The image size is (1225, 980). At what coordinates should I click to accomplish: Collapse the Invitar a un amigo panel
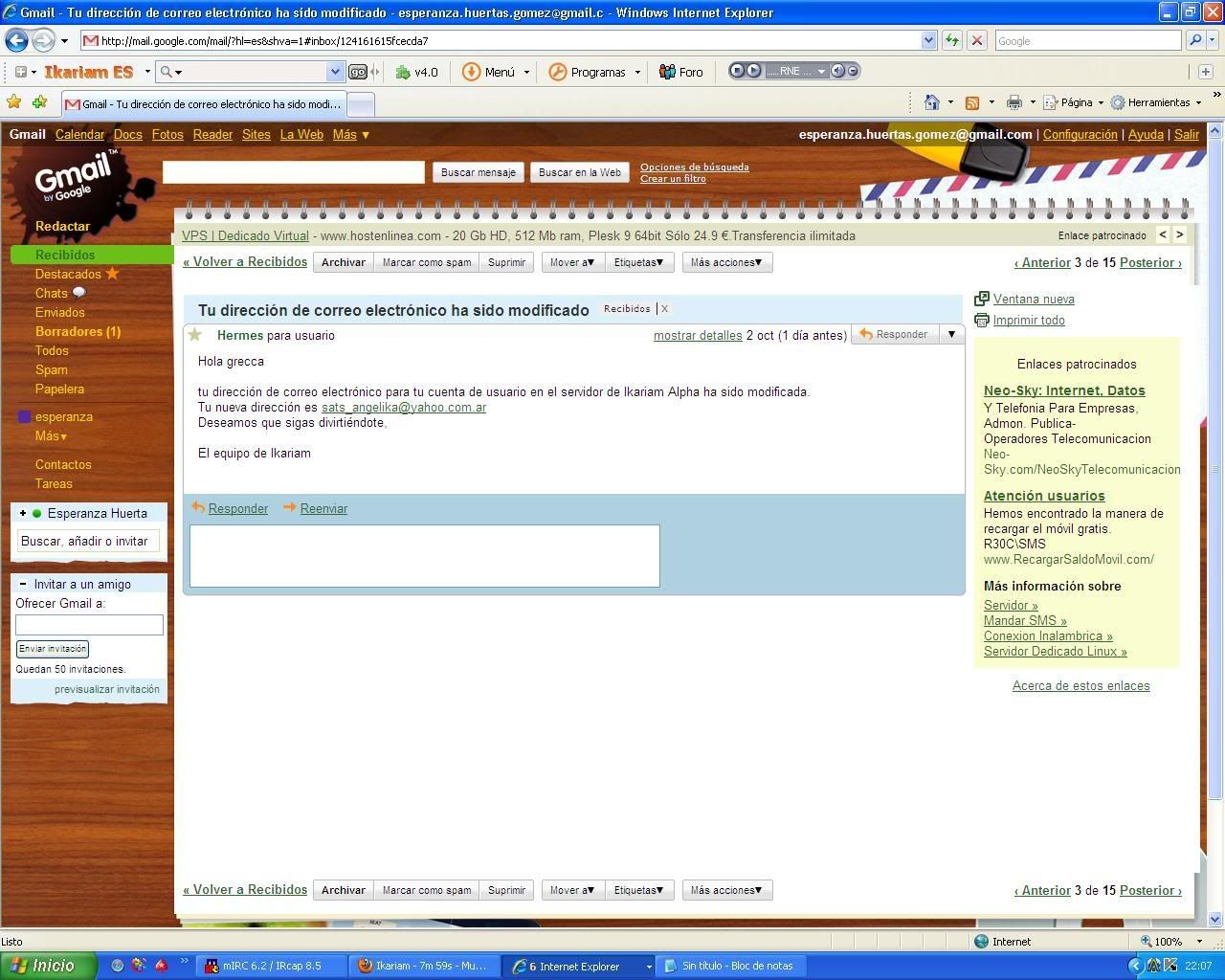click(x=23, y=584)
